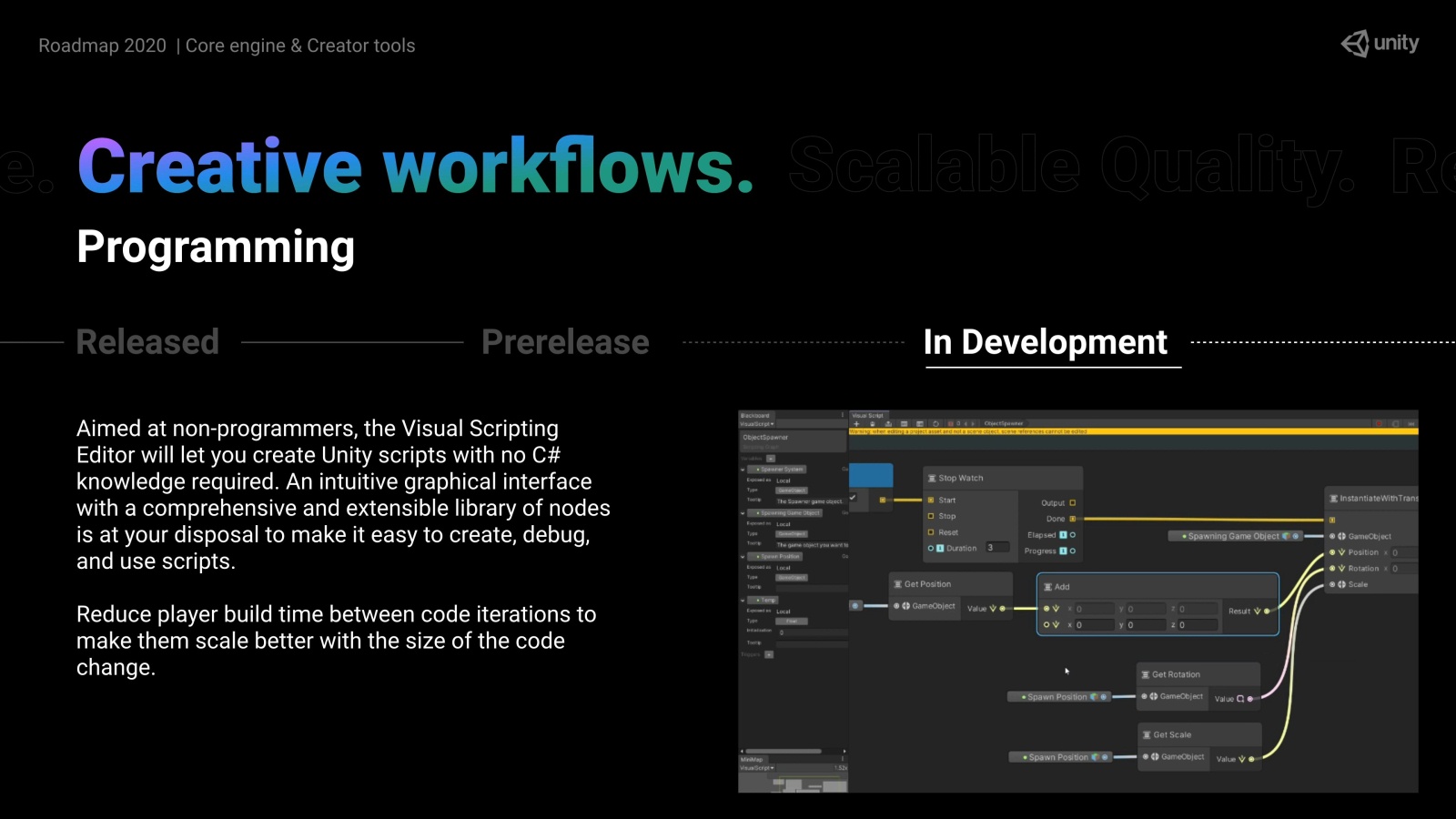Select the Get Position node header
The width and height of the screenshot is (1456, 819).
pyautogui.click(x=951, y=584)
